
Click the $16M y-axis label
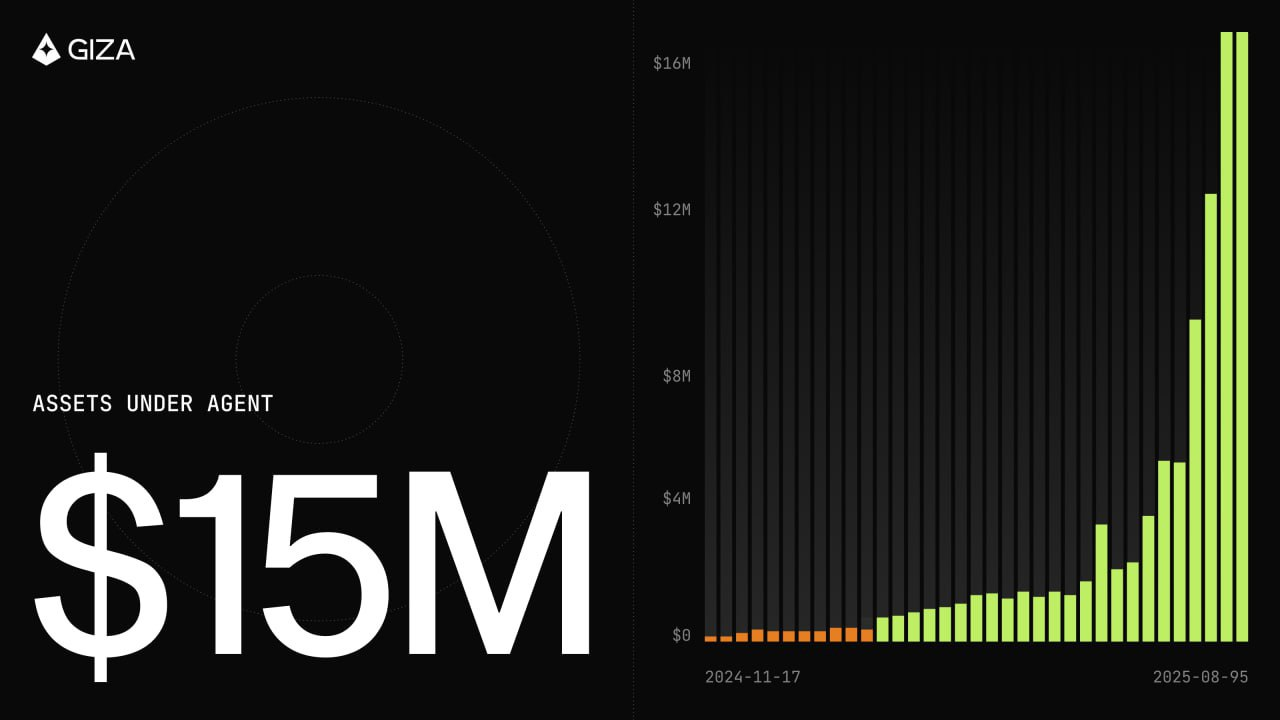tap(671, 64)
